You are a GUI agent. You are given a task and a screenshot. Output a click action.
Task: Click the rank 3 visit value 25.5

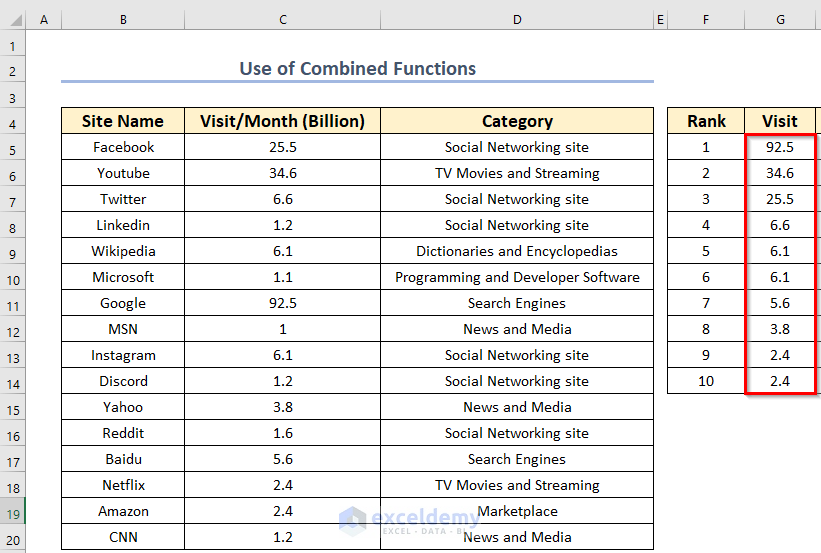780,199
